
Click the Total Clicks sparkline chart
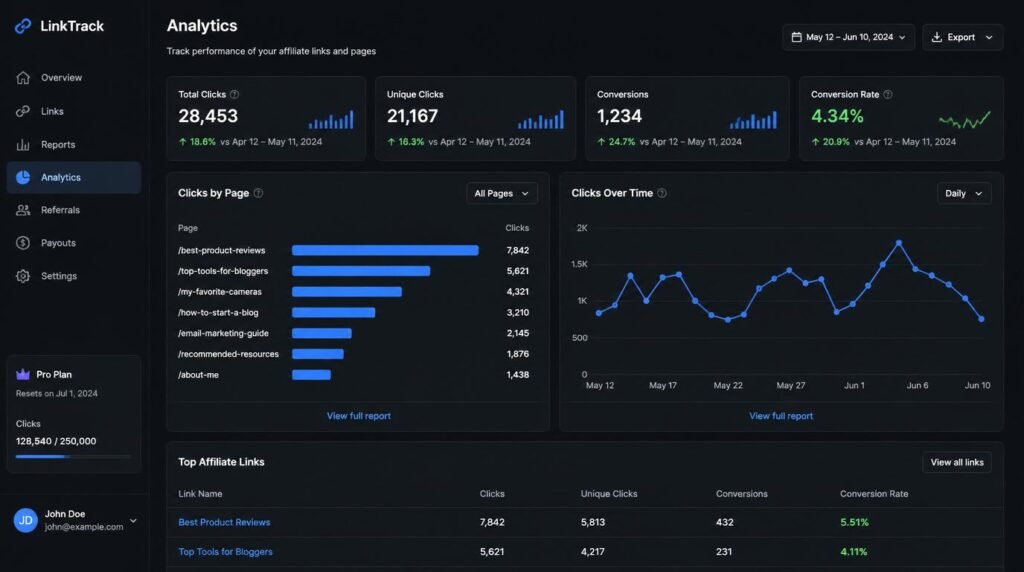click(x=331, y=119)
